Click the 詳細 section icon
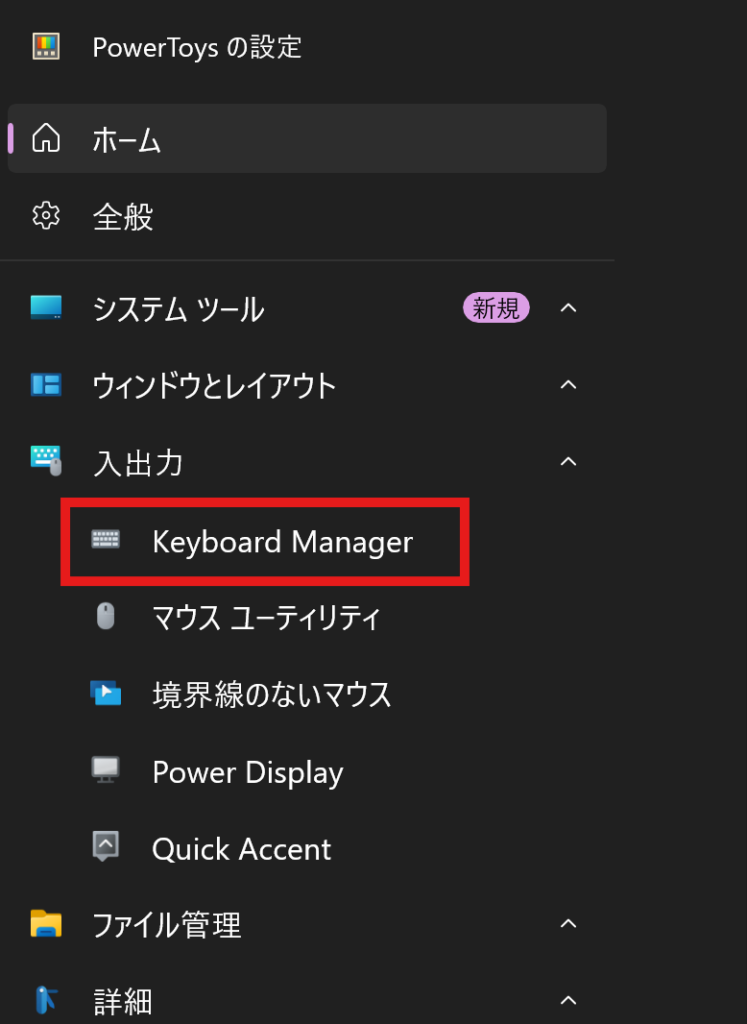 (46, 1000)
